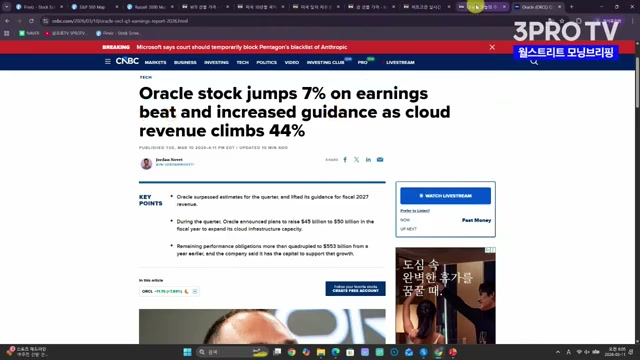Image resolution: width=640 pixels, height=360 pixels.
Task: Share the article on Facebook
Action: coord(345,160)
